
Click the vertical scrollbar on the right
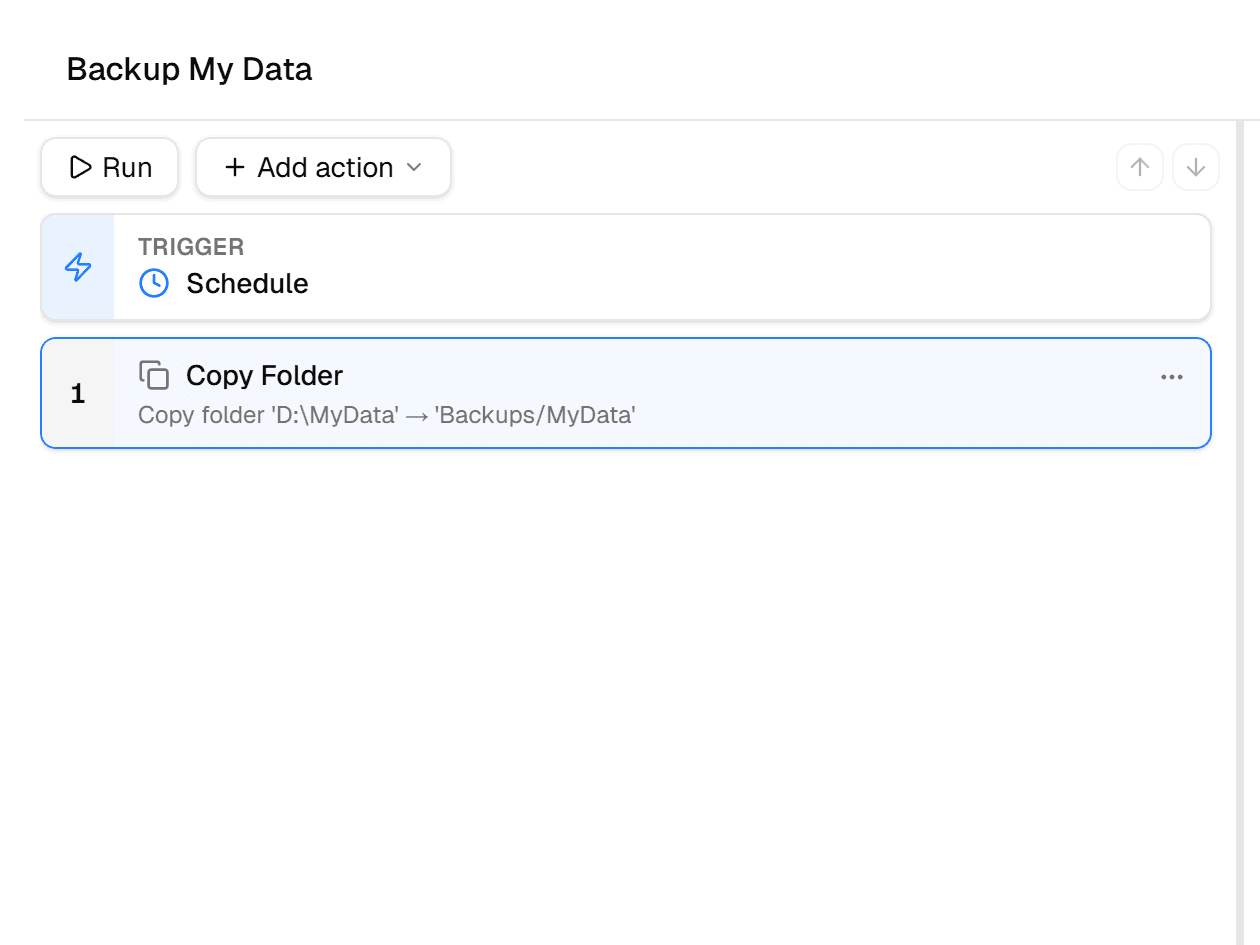click(1240, 530)
